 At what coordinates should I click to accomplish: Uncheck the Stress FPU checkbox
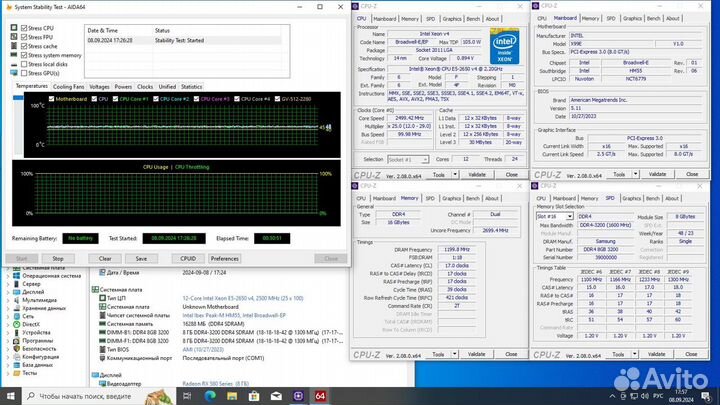point(24,37)
